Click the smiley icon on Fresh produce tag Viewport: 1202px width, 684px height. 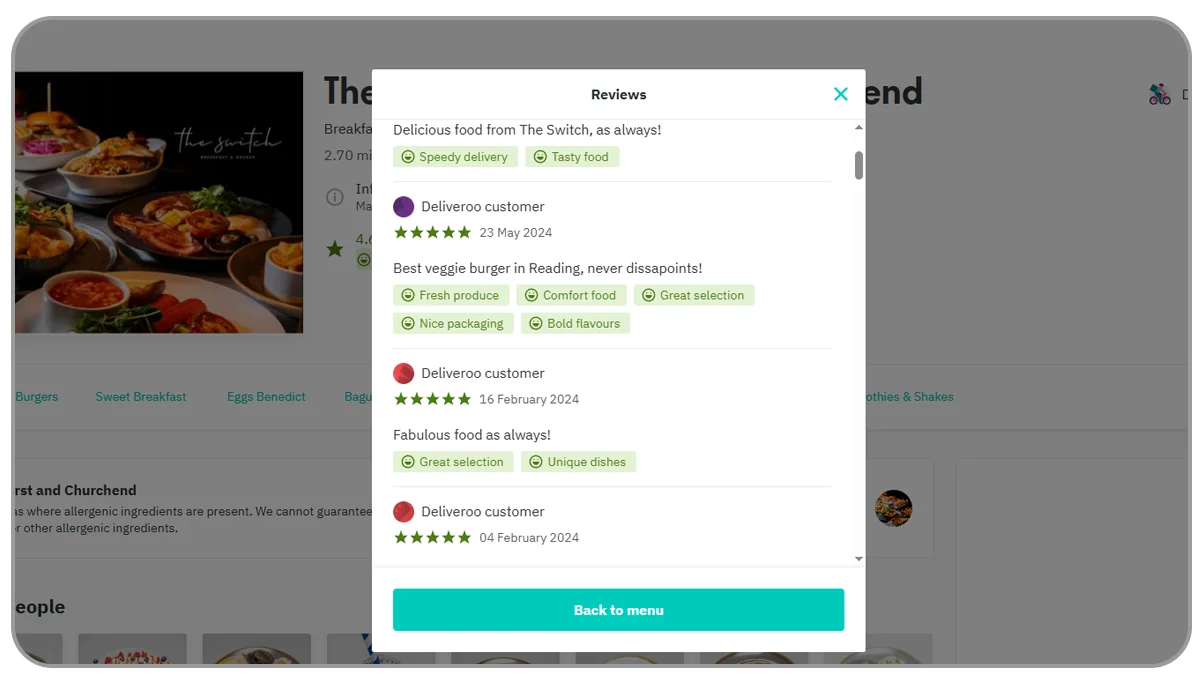tap(409, 295)
